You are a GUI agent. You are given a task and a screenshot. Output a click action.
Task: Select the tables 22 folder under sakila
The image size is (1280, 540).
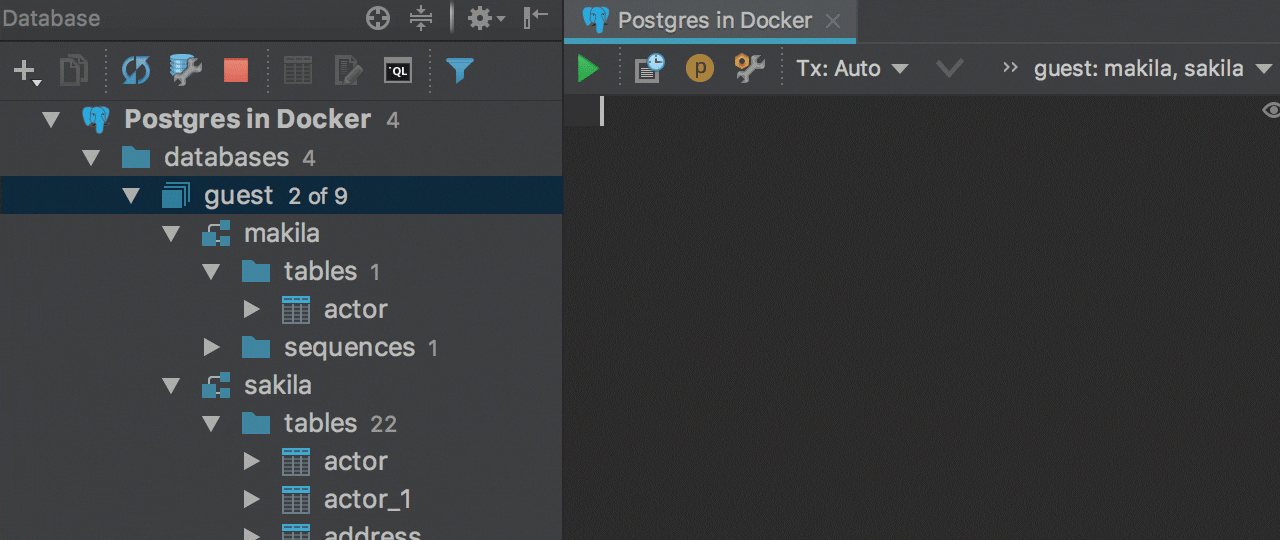click(281, 424)
